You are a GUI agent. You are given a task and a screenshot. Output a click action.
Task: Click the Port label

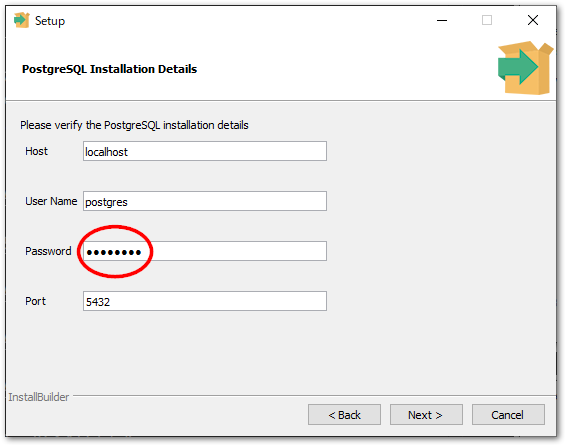click(35, 301)
